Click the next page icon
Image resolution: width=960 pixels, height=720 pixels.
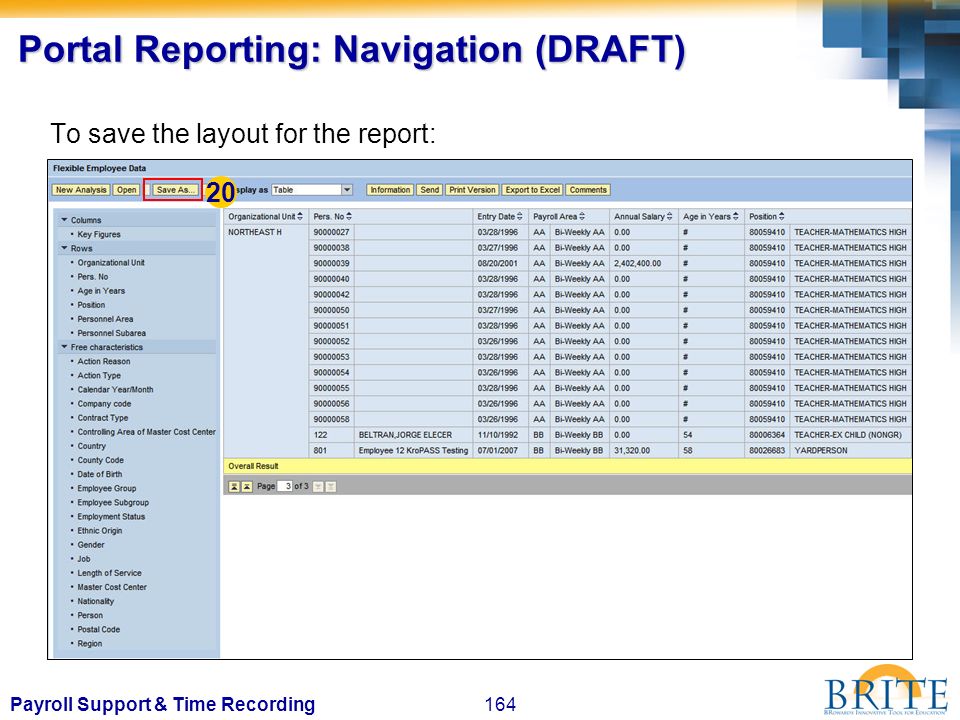point(318,486)
